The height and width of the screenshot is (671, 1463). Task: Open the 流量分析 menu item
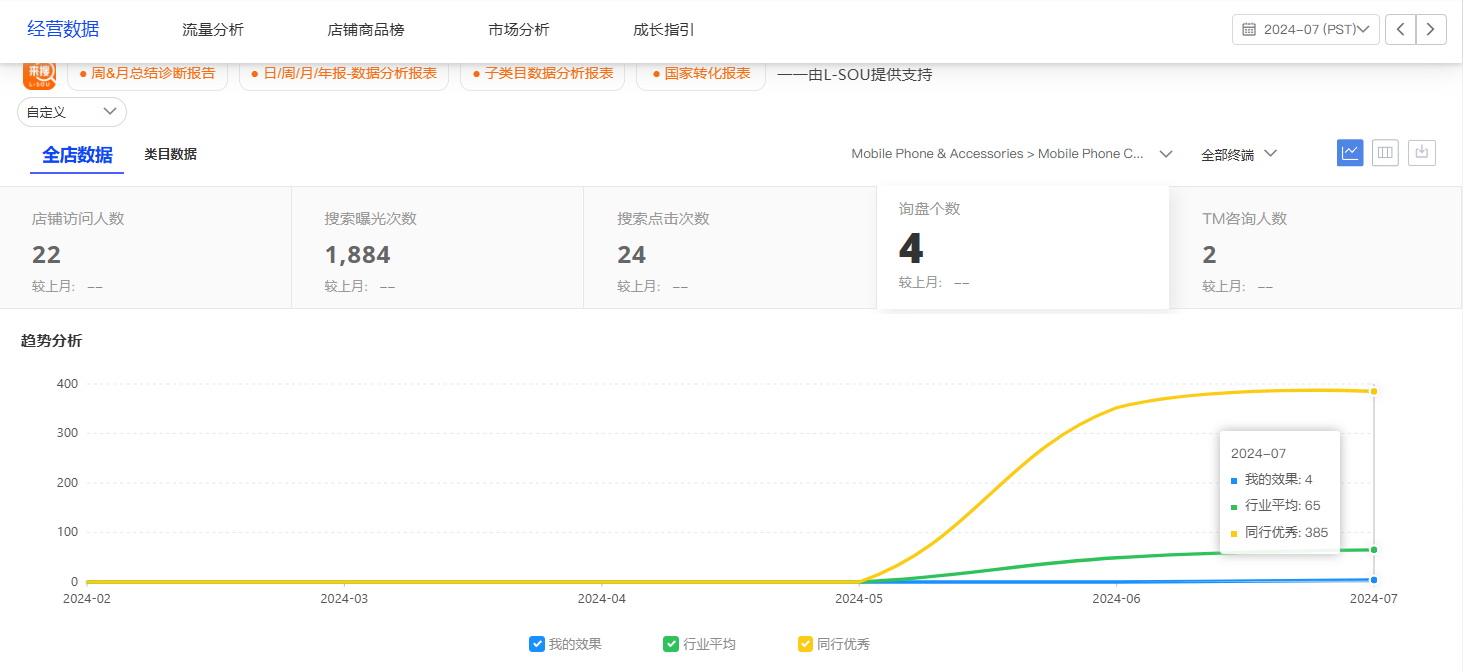click(213, 30)
